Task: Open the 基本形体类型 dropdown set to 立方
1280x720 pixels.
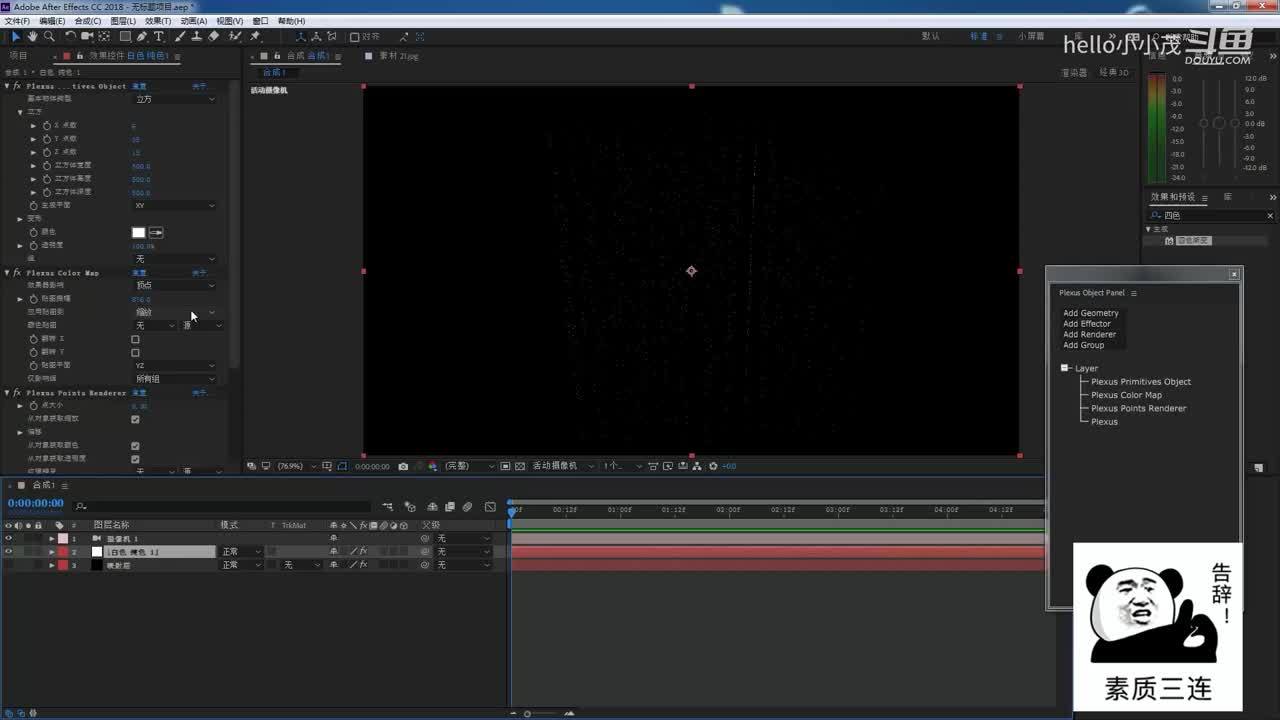Action: click(174, 99)
